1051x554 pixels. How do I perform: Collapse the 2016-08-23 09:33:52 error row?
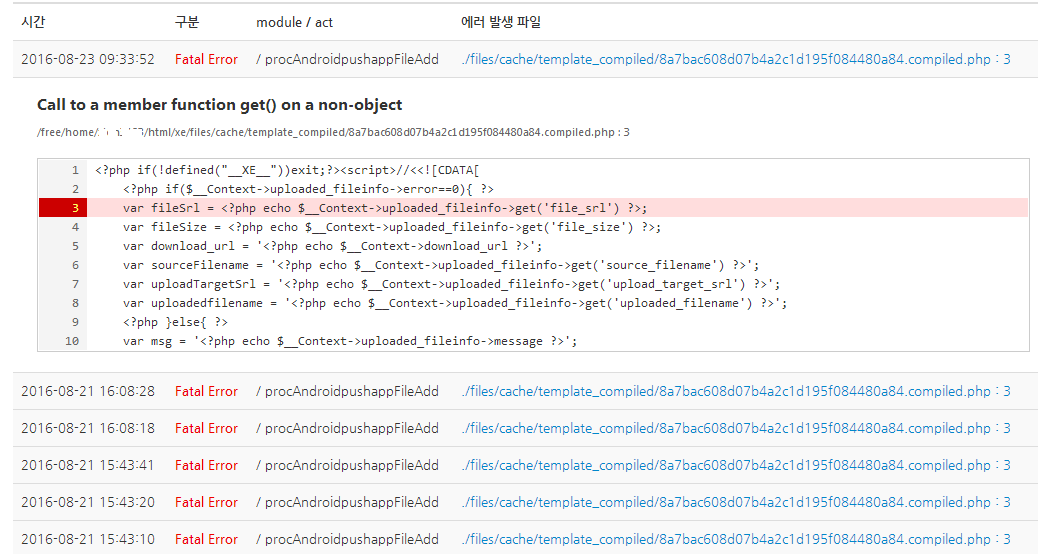coord(88,59)
